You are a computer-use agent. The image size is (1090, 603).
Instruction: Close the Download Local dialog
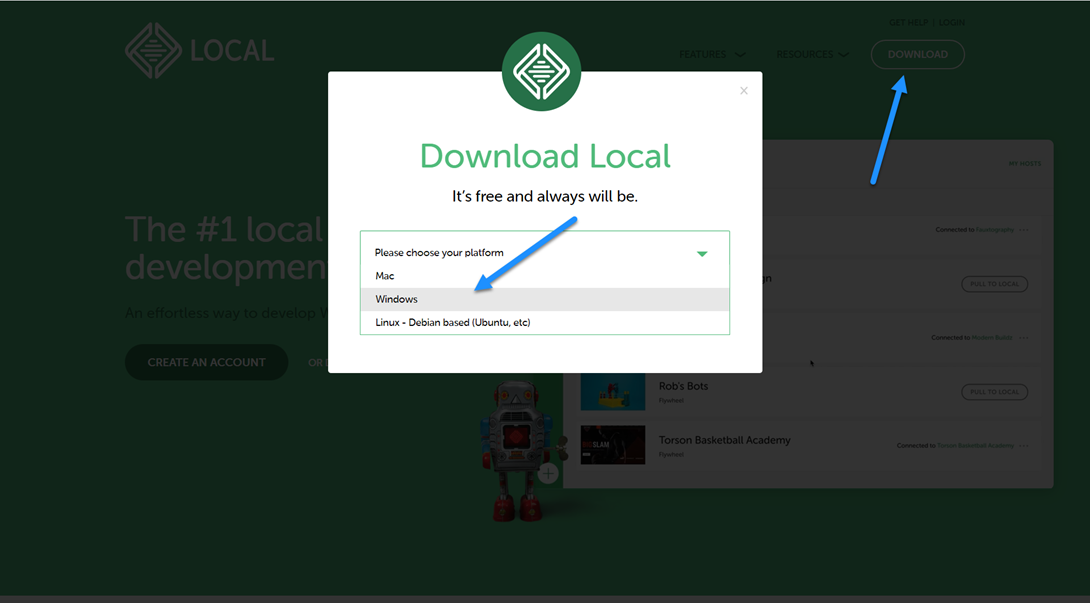744,90
